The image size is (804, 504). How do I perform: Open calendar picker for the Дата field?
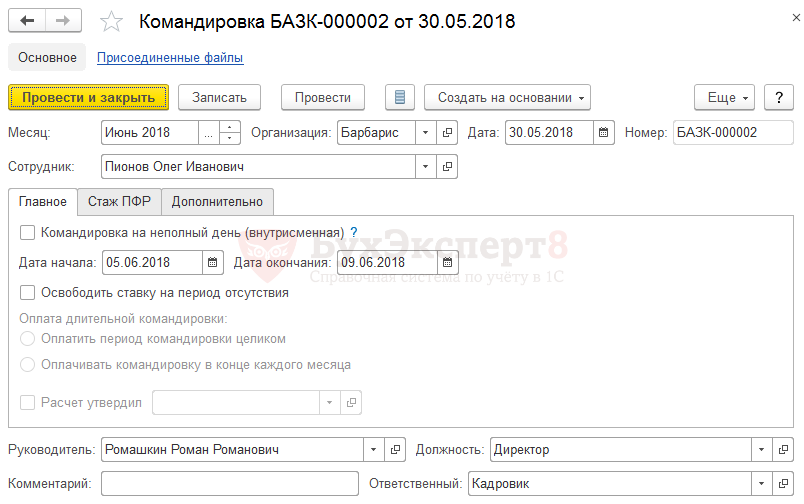[x=604, y=132]
